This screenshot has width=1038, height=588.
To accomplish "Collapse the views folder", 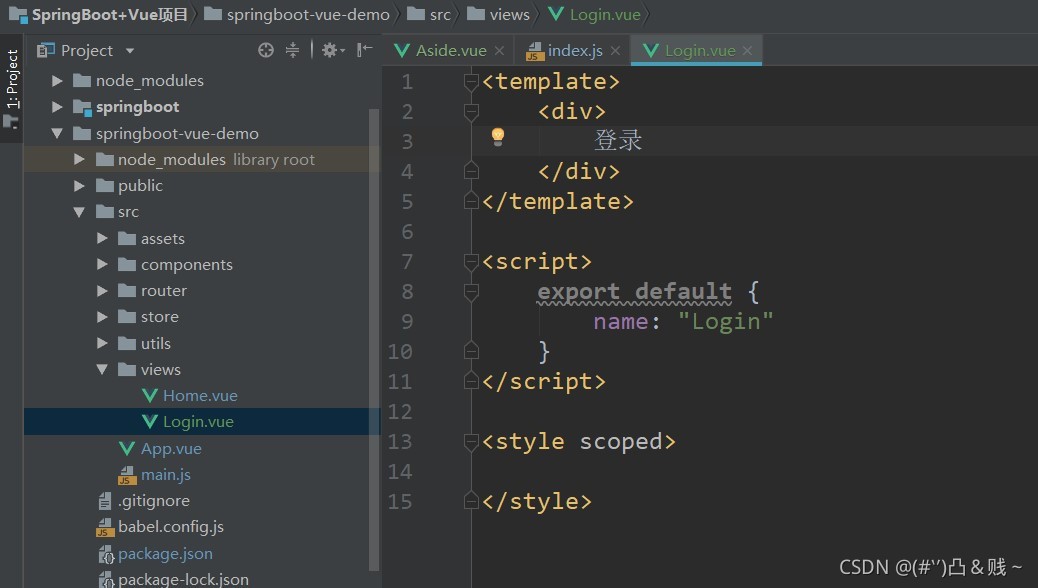I will [102, 369].
